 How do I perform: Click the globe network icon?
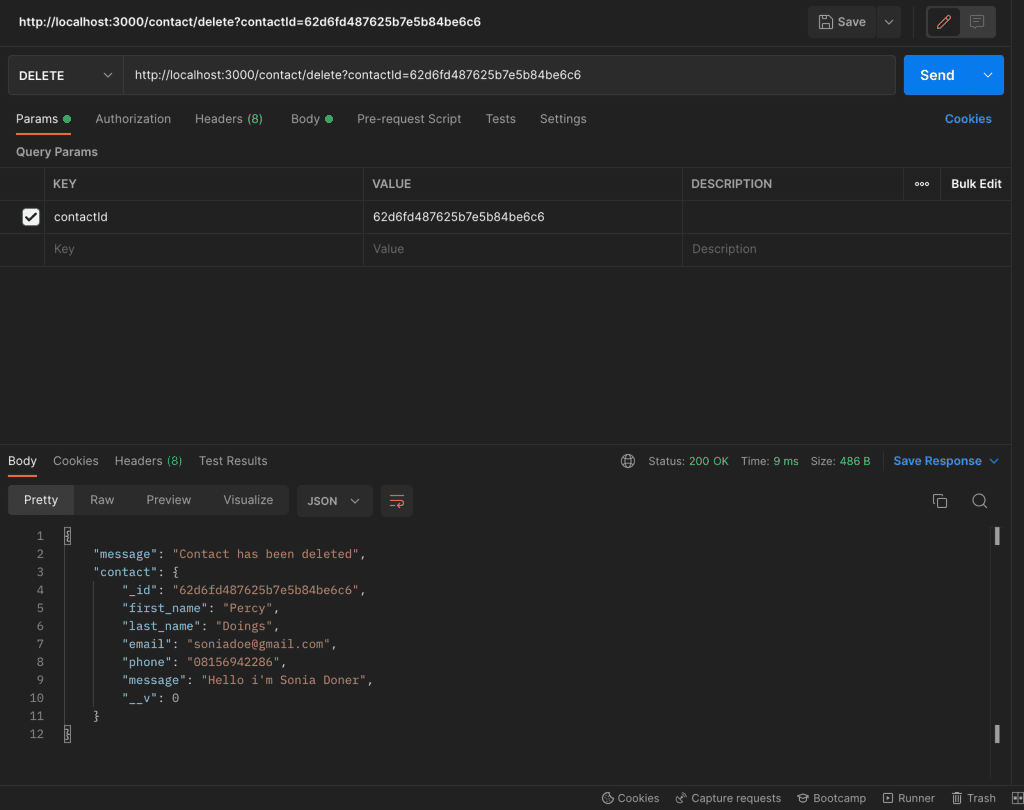click(x=628, y=461)
